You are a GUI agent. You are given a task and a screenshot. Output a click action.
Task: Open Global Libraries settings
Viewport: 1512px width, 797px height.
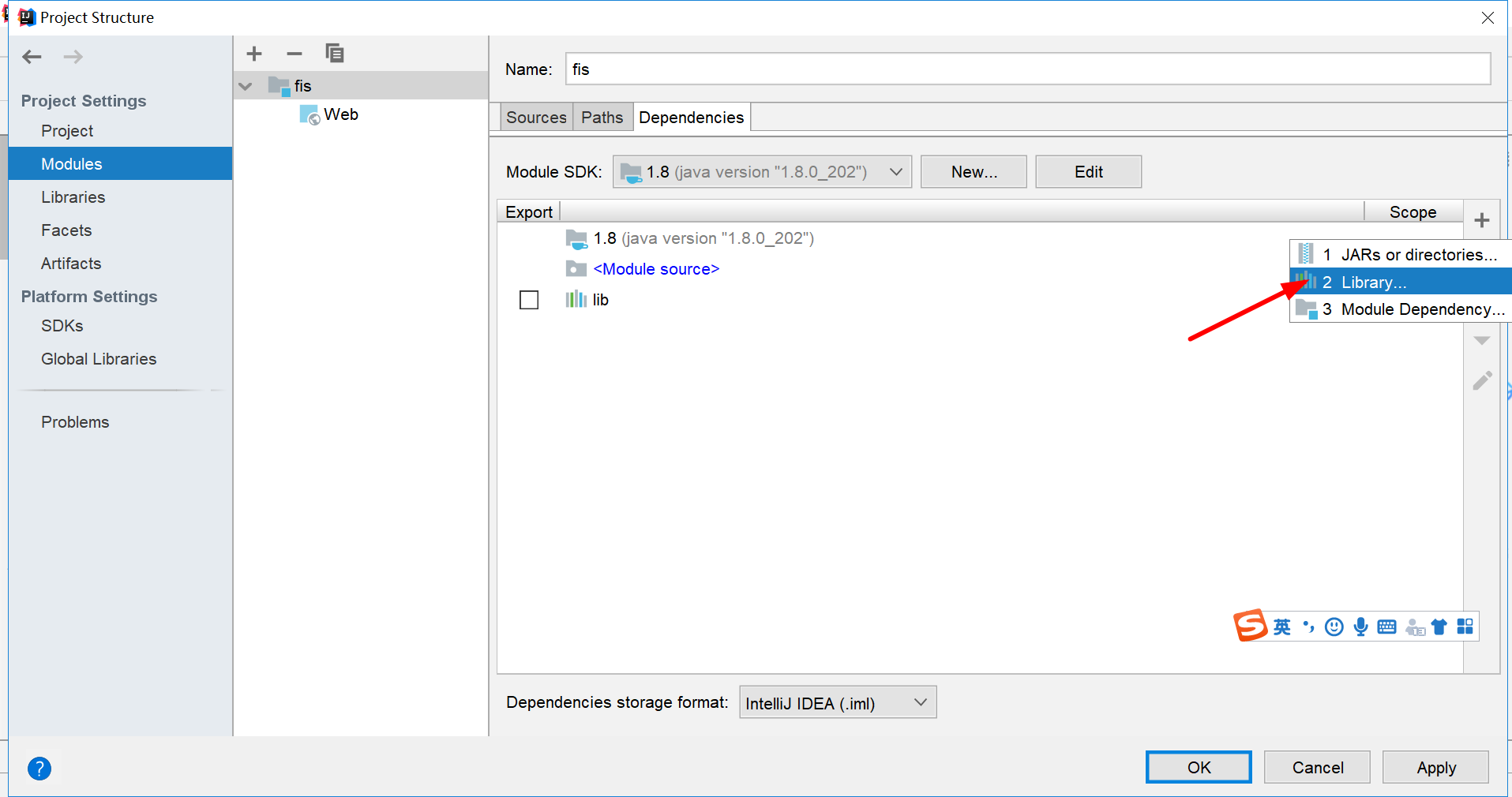click(99, 359)
